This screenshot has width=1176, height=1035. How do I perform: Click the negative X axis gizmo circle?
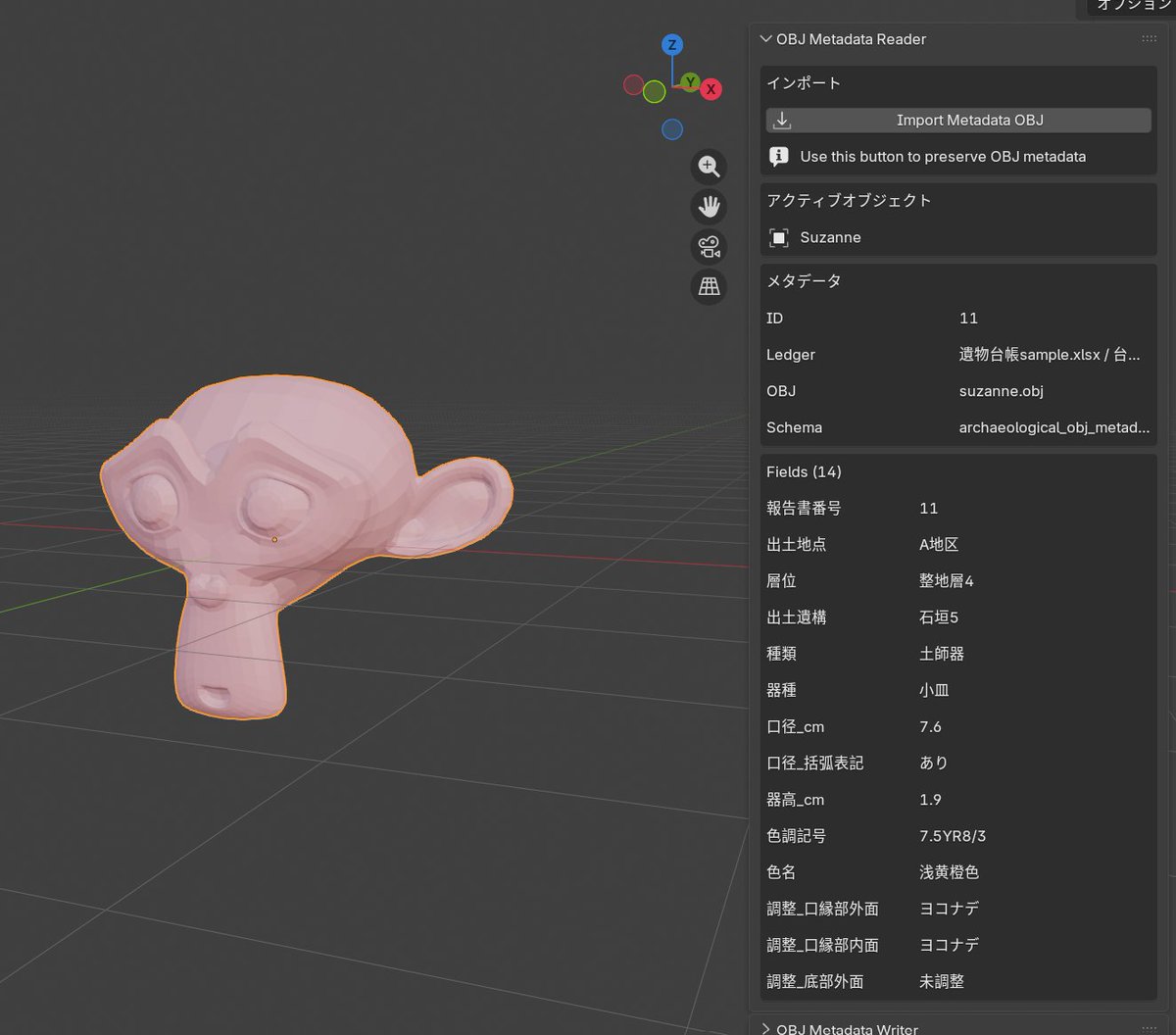coord(633,84)
